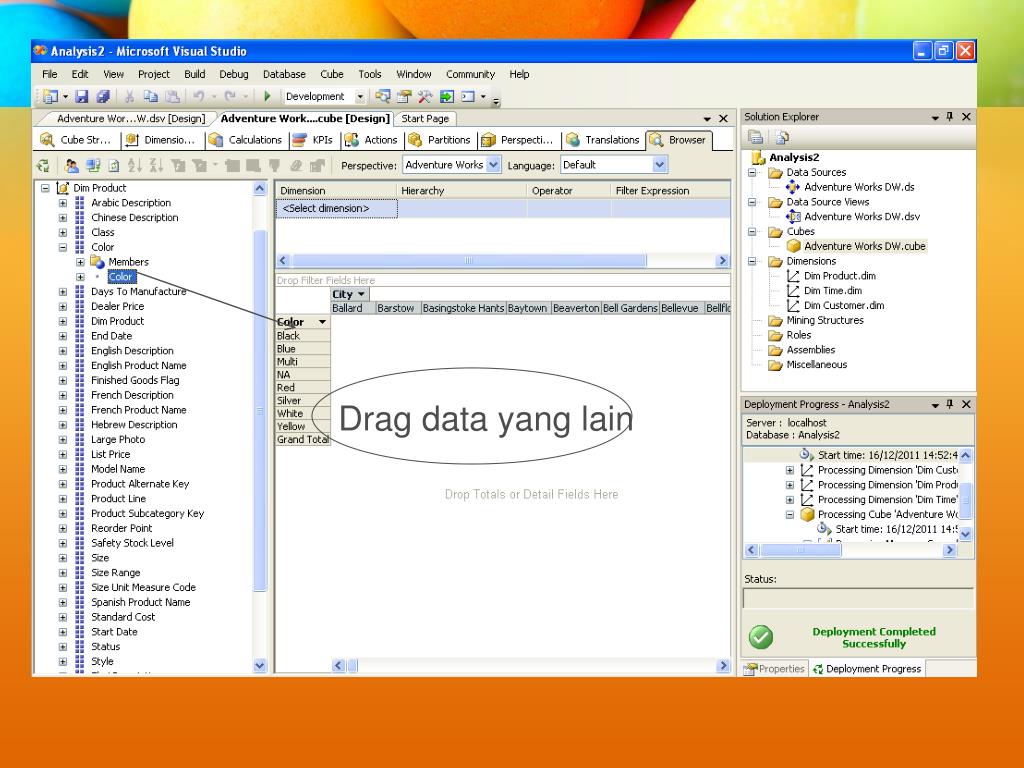Switch to Properties tab at bottom right
The height and width of the screenshot is (768, 1024).
(775, 669)
